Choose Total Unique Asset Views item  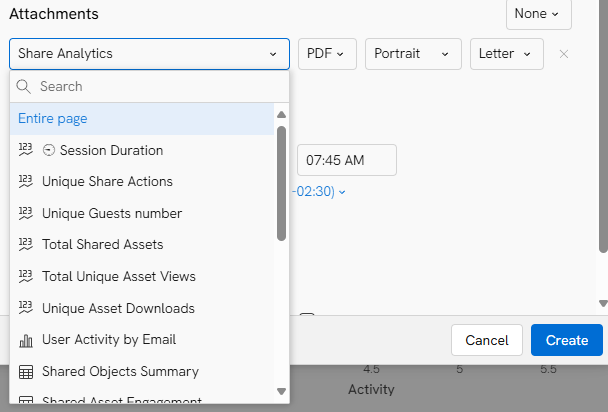(142, 276)
